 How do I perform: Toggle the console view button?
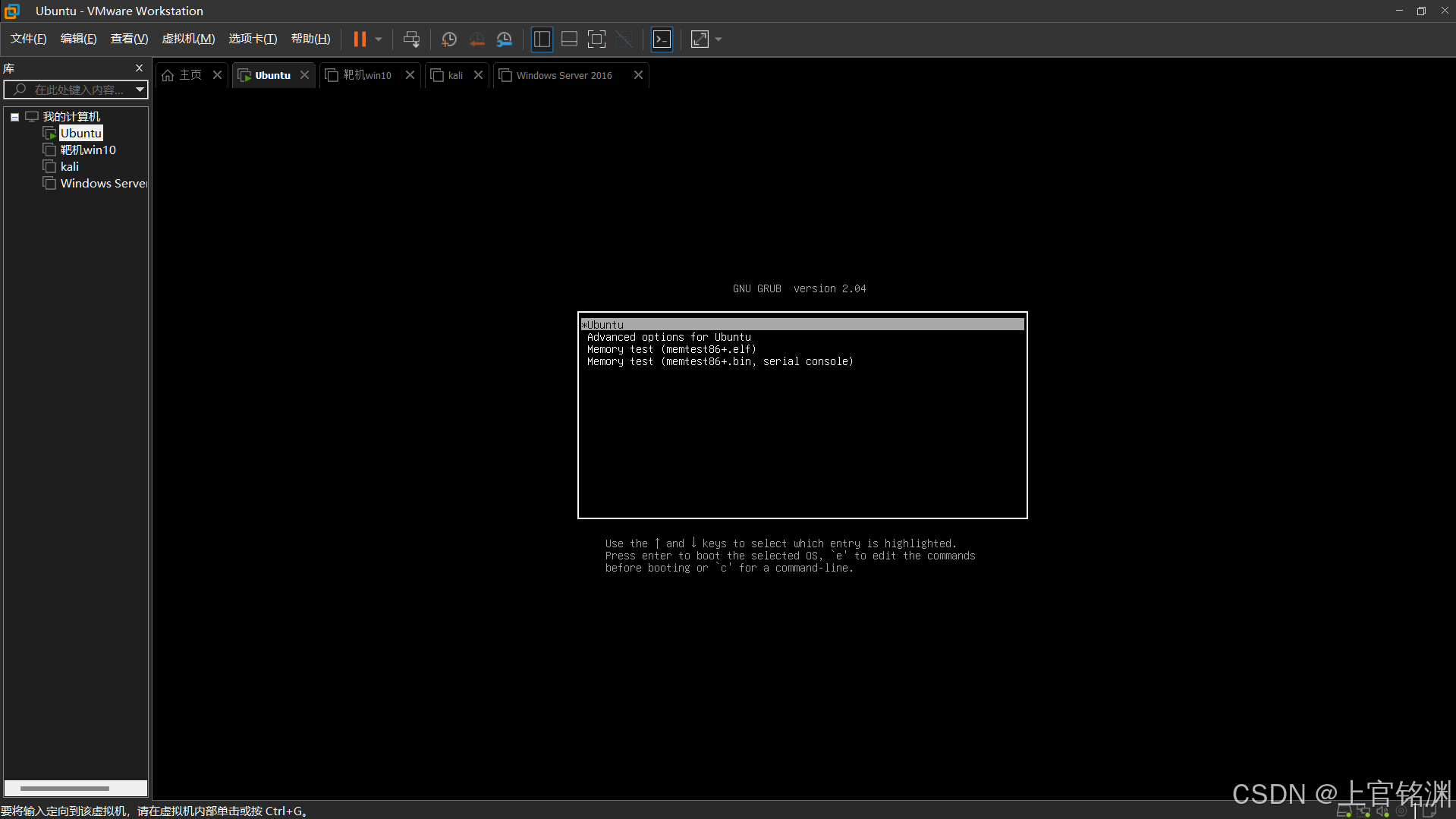point(662,39)
